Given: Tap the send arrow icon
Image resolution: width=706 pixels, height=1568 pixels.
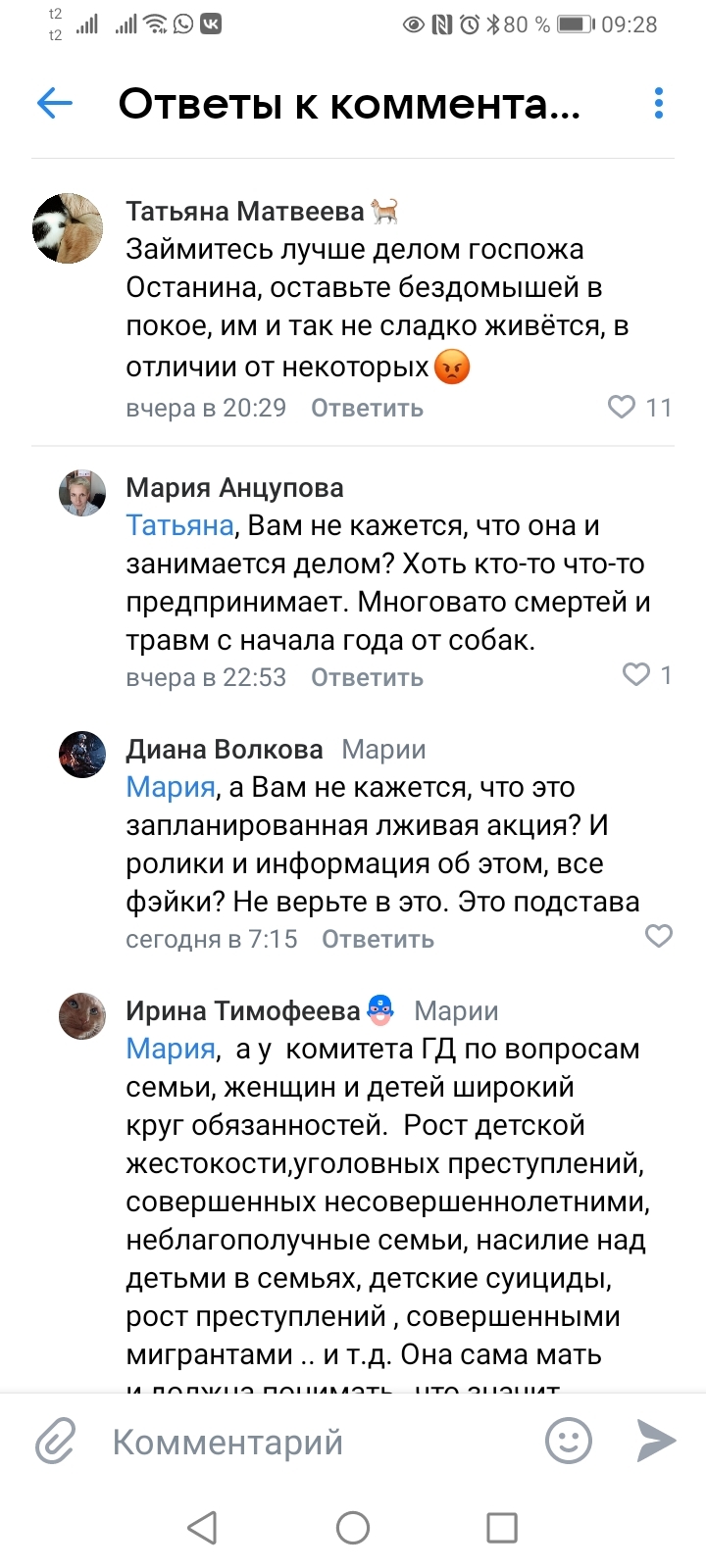Looking at the screenshot, I should 655,1441.
